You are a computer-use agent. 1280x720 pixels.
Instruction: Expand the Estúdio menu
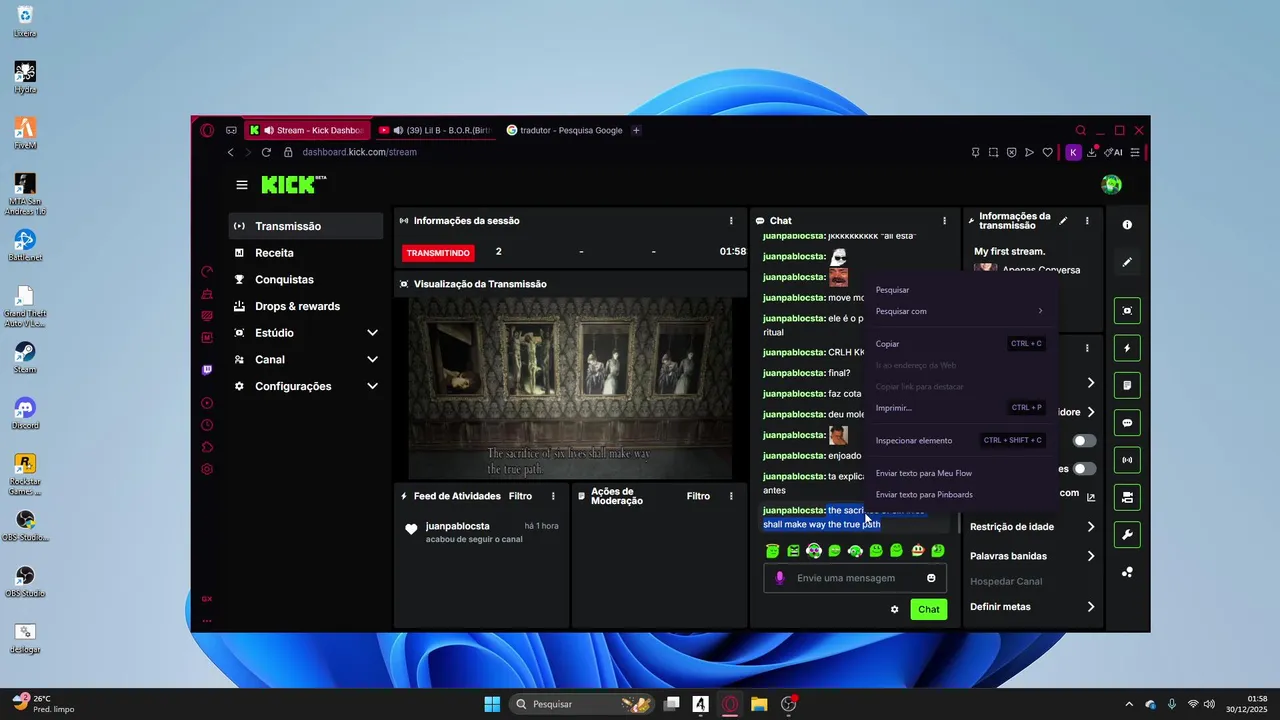[306, 333]
